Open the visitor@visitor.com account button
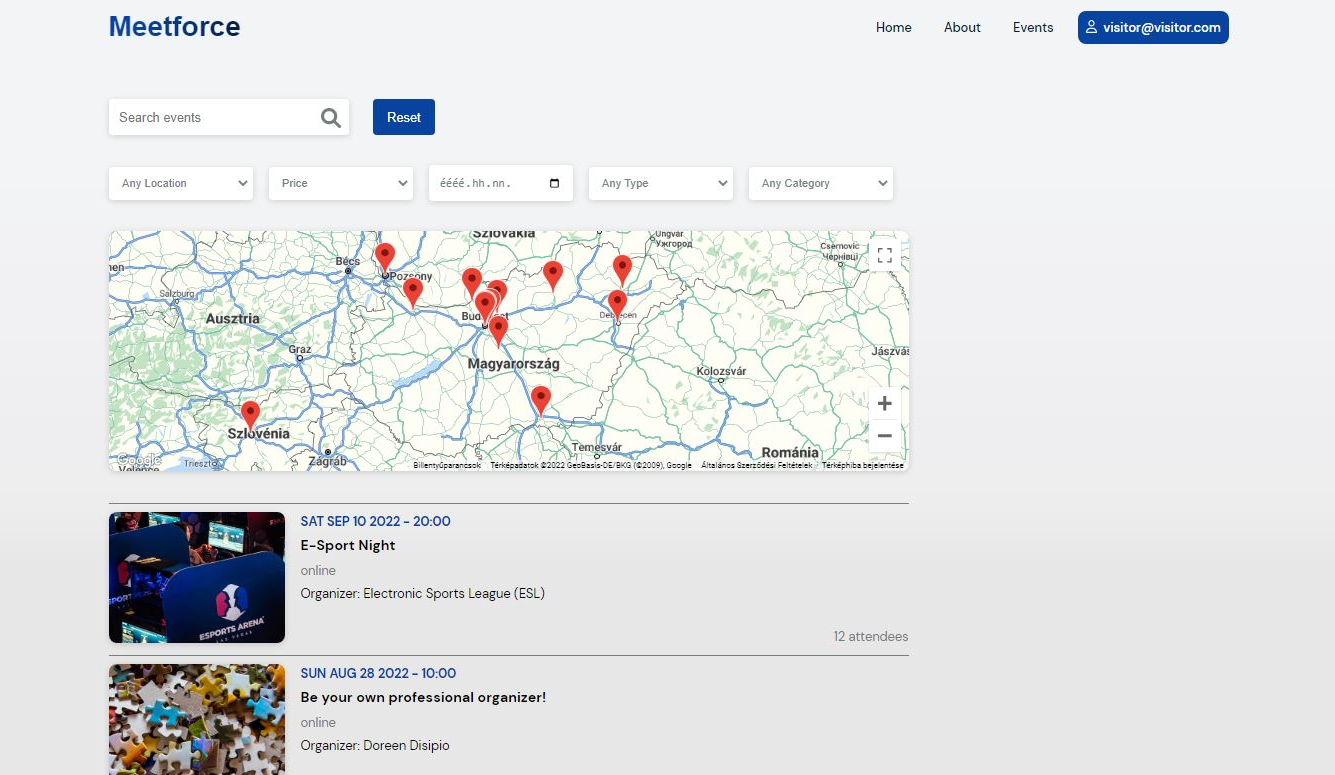This screenshot has width=1335, height=775. 1153,28
